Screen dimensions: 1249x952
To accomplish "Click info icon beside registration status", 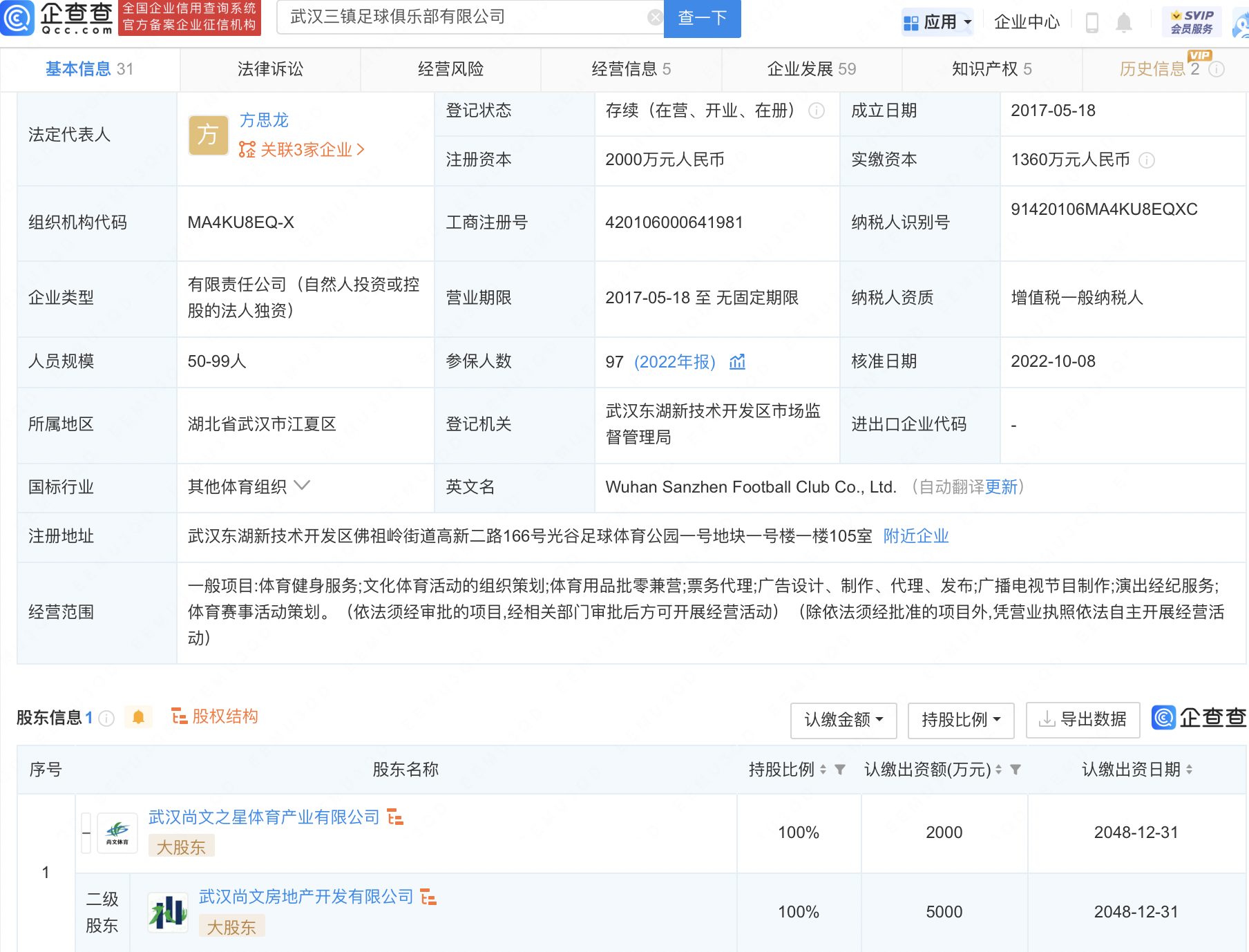I will point(817,111).
